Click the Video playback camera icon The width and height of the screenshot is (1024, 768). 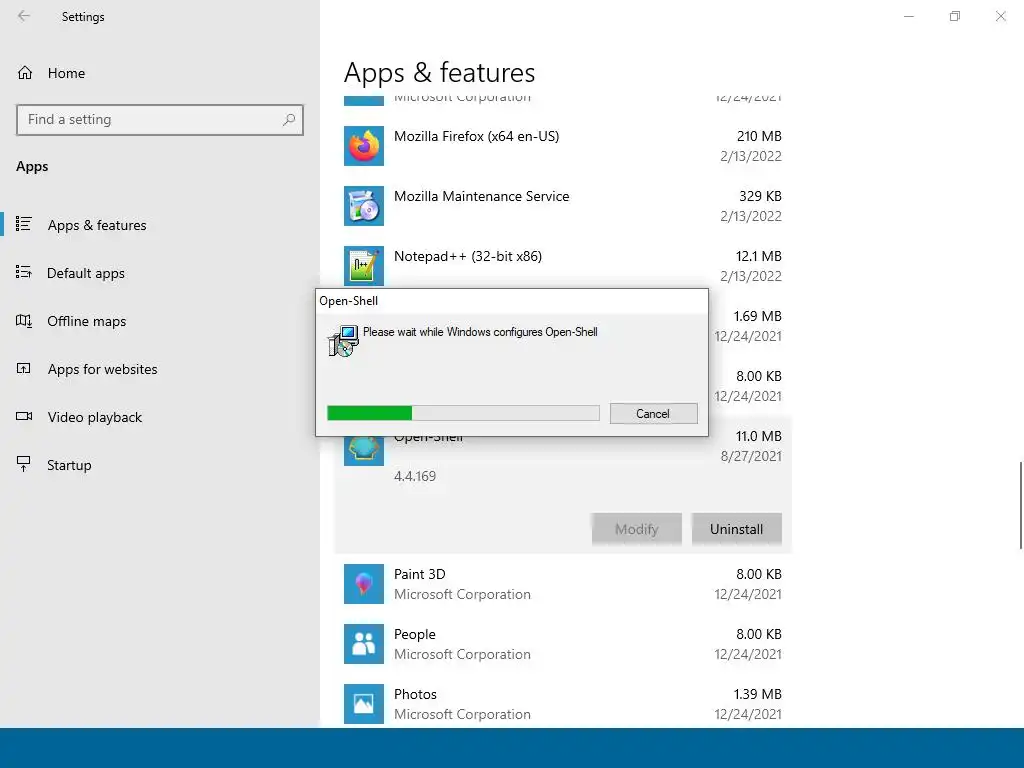(24, 416)
